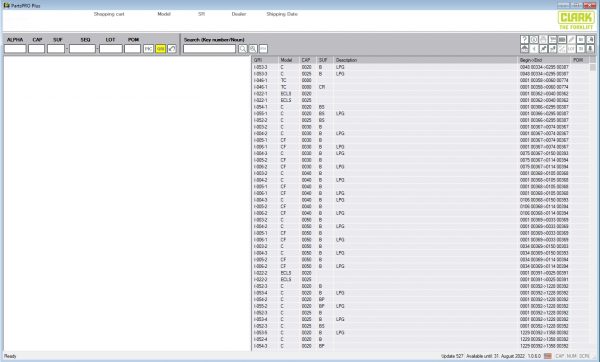
Task: Click the home icon in bottom toolbar row
Action: point(524,49)
